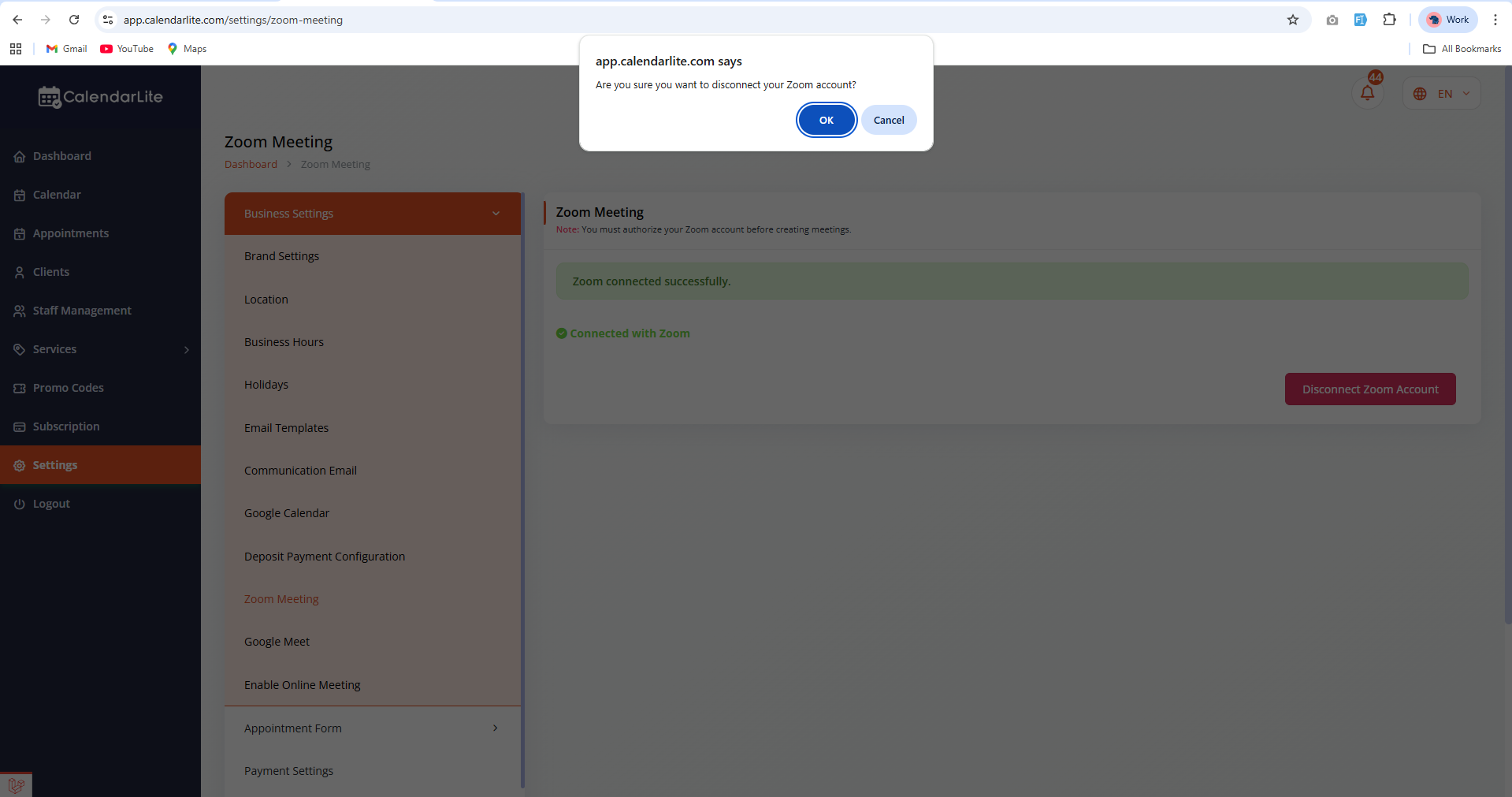Viewport: 1512px width, 797px height.
Task: Open site information icon in address bar
Action: click(x=108, y=20)
